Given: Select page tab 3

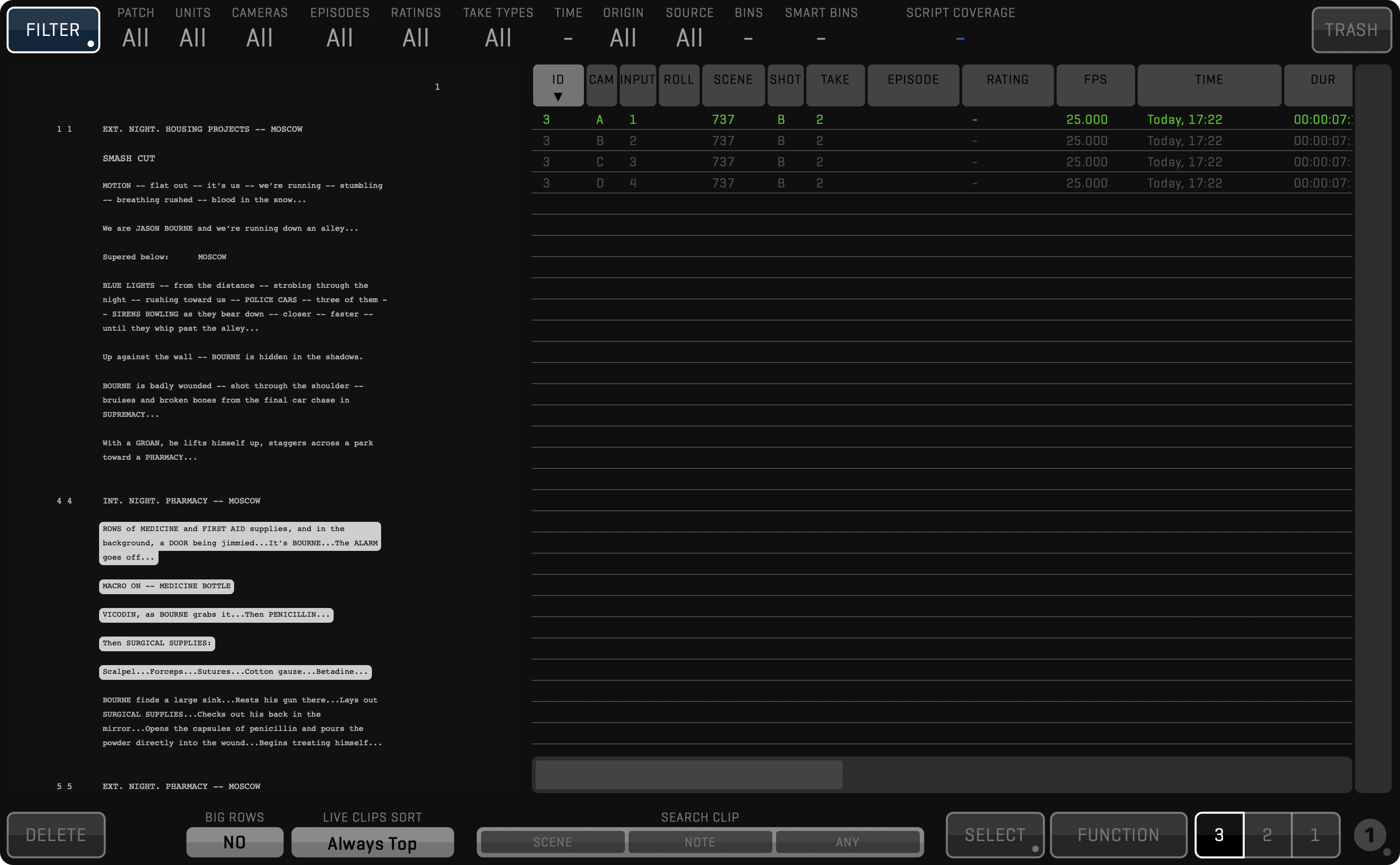Looking at the screenshot, I should [1219, 835].
